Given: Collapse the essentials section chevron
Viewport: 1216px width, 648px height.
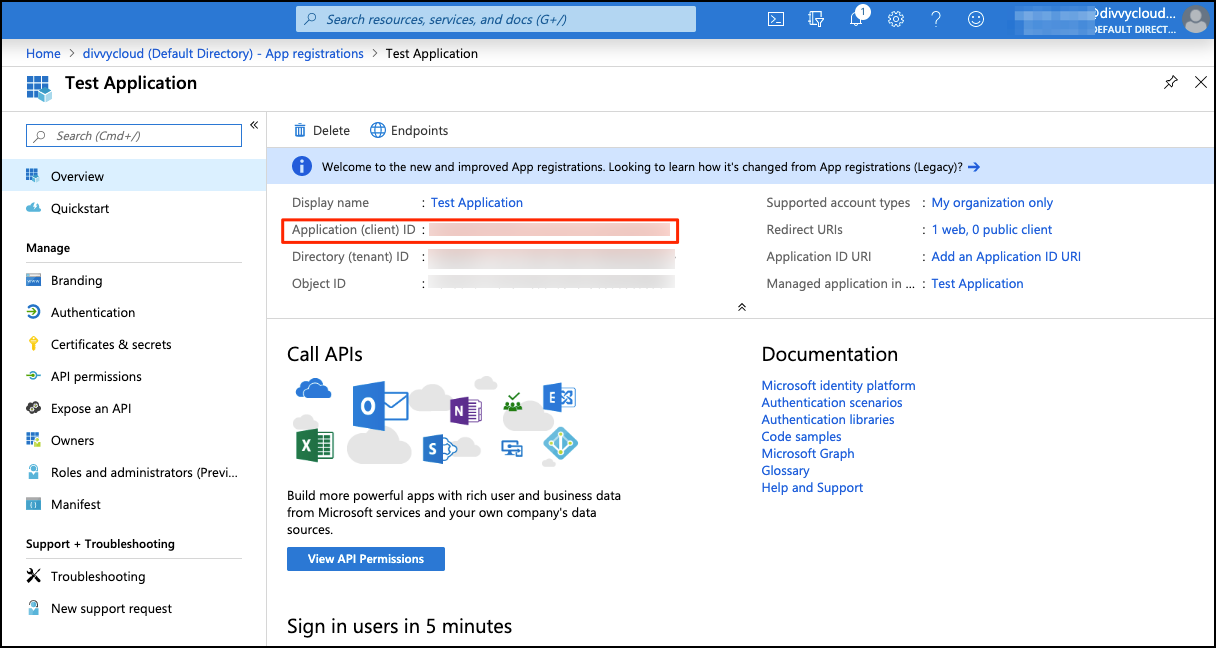Looking at the screenshot, I should tap(741, 307).
